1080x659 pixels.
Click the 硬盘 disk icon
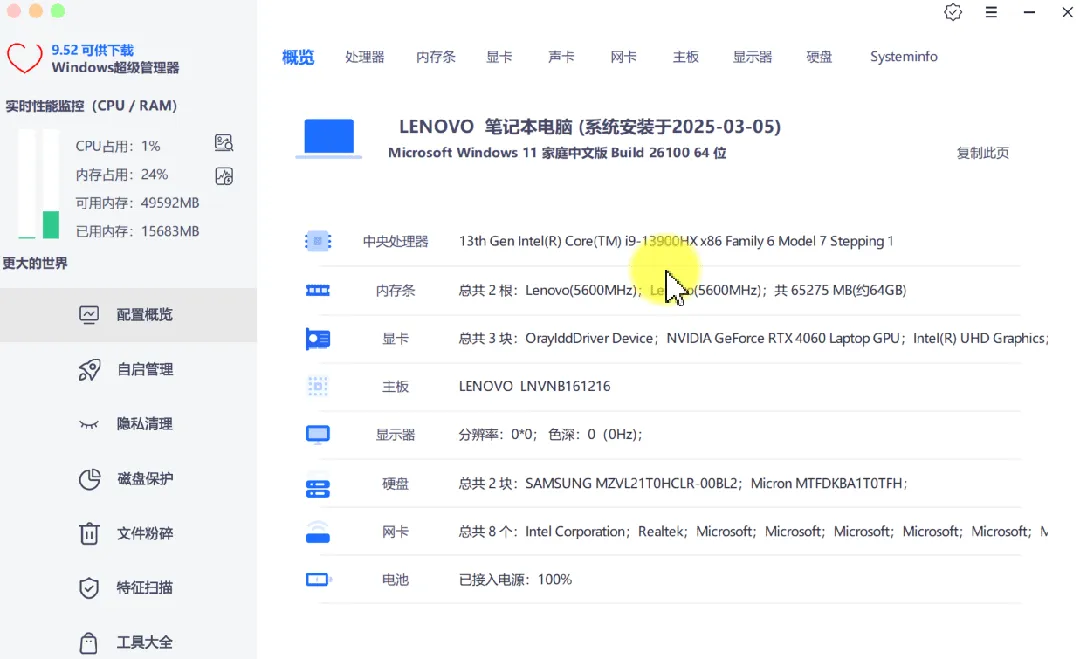(318, 488)
